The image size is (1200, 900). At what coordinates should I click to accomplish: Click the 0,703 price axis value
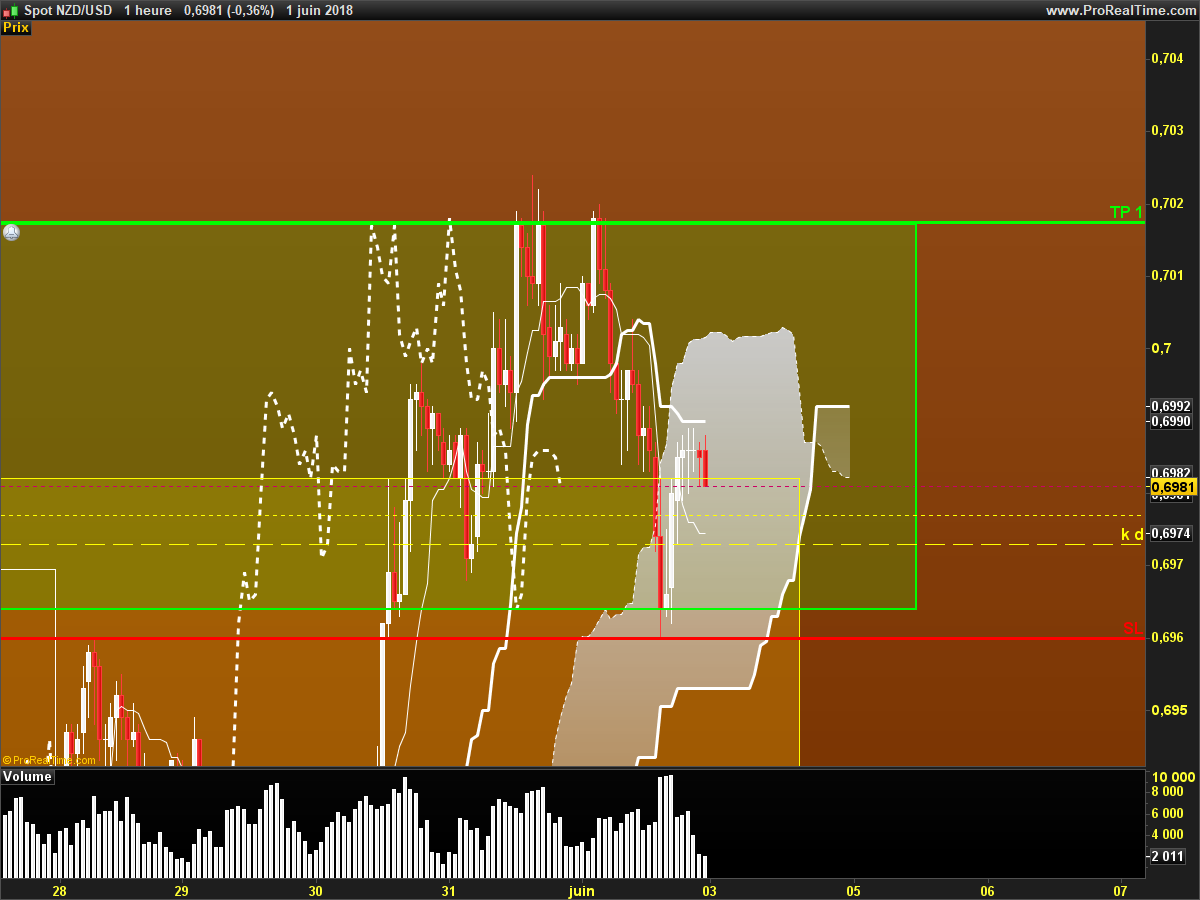pyautogui.click(x=1168, y=130)
